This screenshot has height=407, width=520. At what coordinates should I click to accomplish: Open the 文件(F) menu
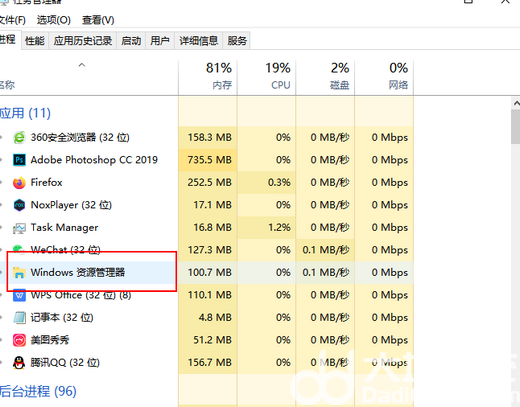pos(12,20)
